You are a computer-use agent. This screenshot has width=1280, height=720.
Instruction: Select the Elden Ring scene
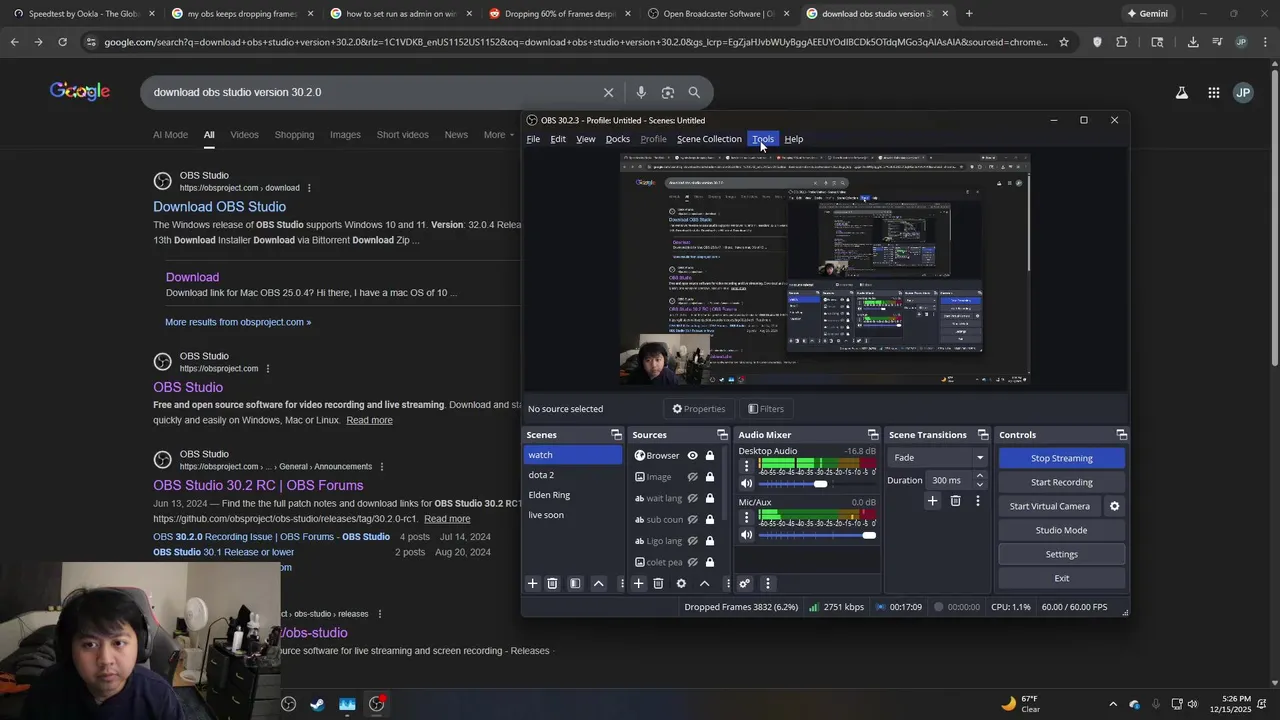573,495
